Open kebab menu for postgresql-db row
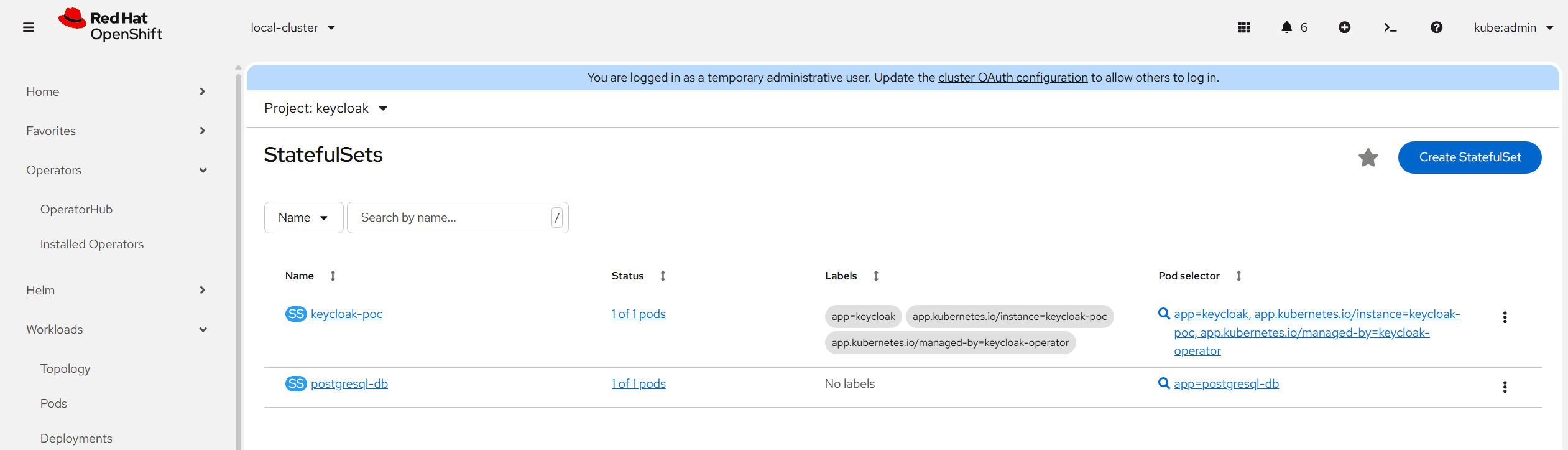 coord(1505,387)
